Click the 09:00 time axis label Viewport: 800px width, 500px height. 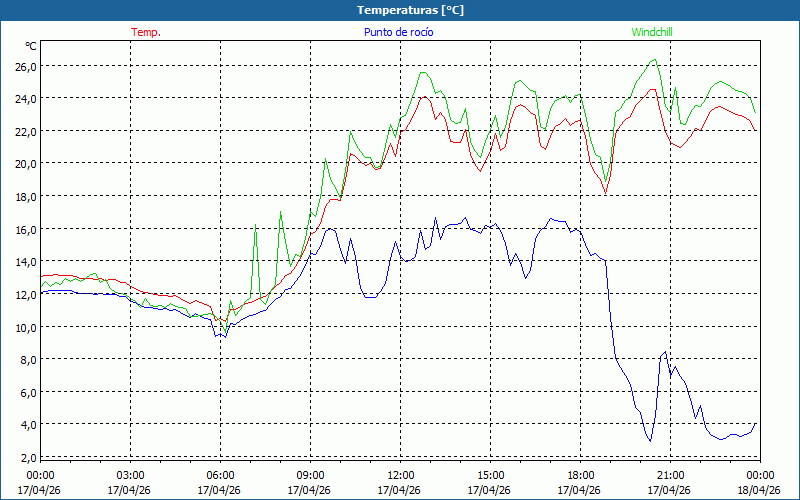point(310,475)
